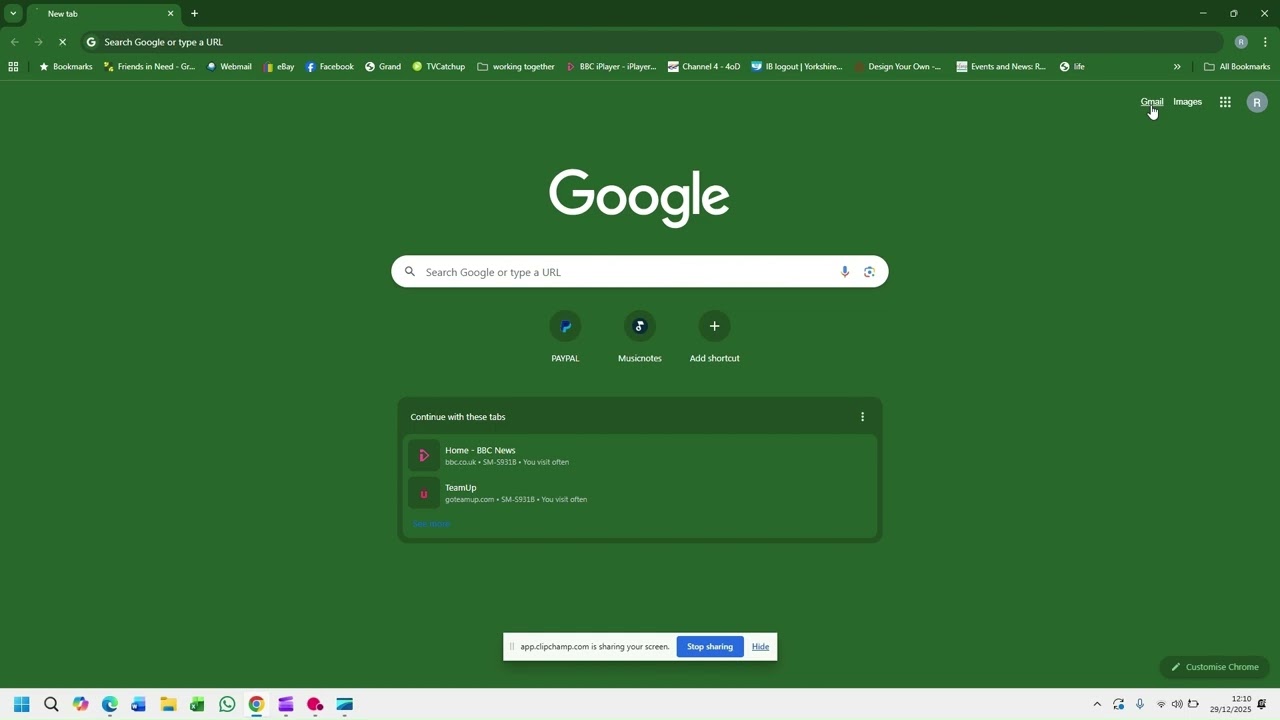
Task: Open WhatsApp from the taskbar
Action: point(227,705)
